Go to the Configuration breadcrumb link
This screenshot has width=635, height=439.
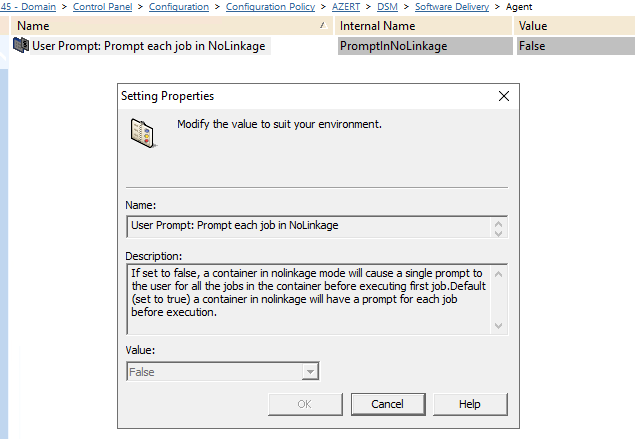[x=179, y=7]
